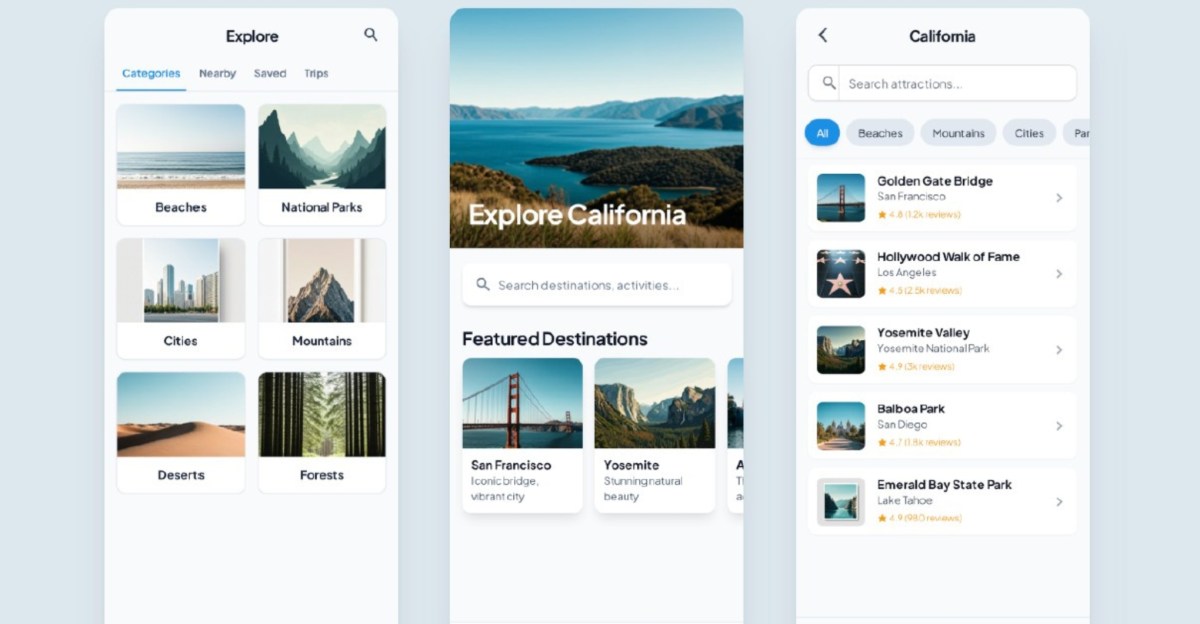Click the magnifier icon in Search attractions field
1200x624 pixels.
828,84
